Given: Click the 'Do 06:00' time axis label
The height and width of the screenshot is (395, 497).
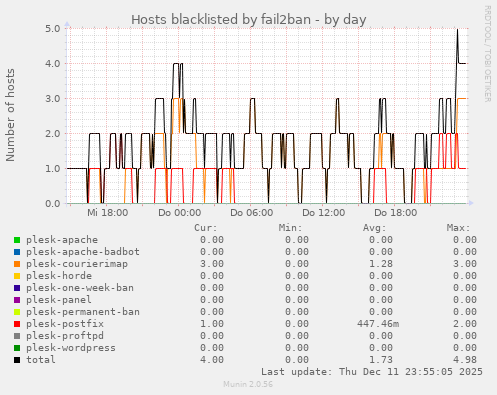Looking at the screenshot, I should pyautogui.click(x=252, y=213).
